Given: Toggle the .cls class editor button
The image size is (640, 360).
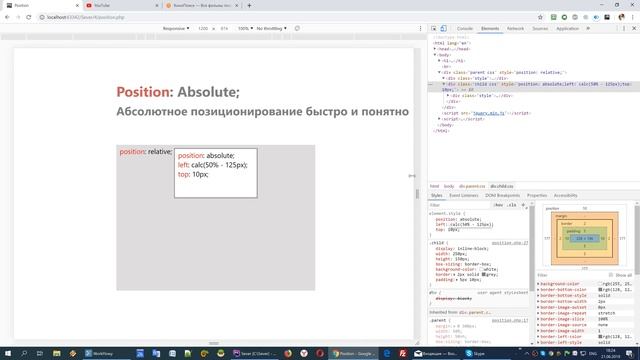Looking at the screenshot, I should pyautogui.click(x=512, y=205).
